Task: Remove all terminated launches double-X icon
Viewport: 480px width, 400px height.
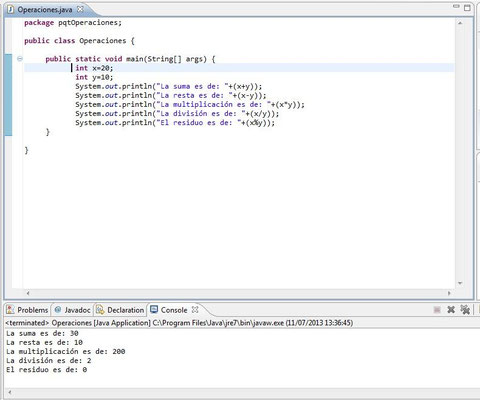Action: click(x=465, y=310)
